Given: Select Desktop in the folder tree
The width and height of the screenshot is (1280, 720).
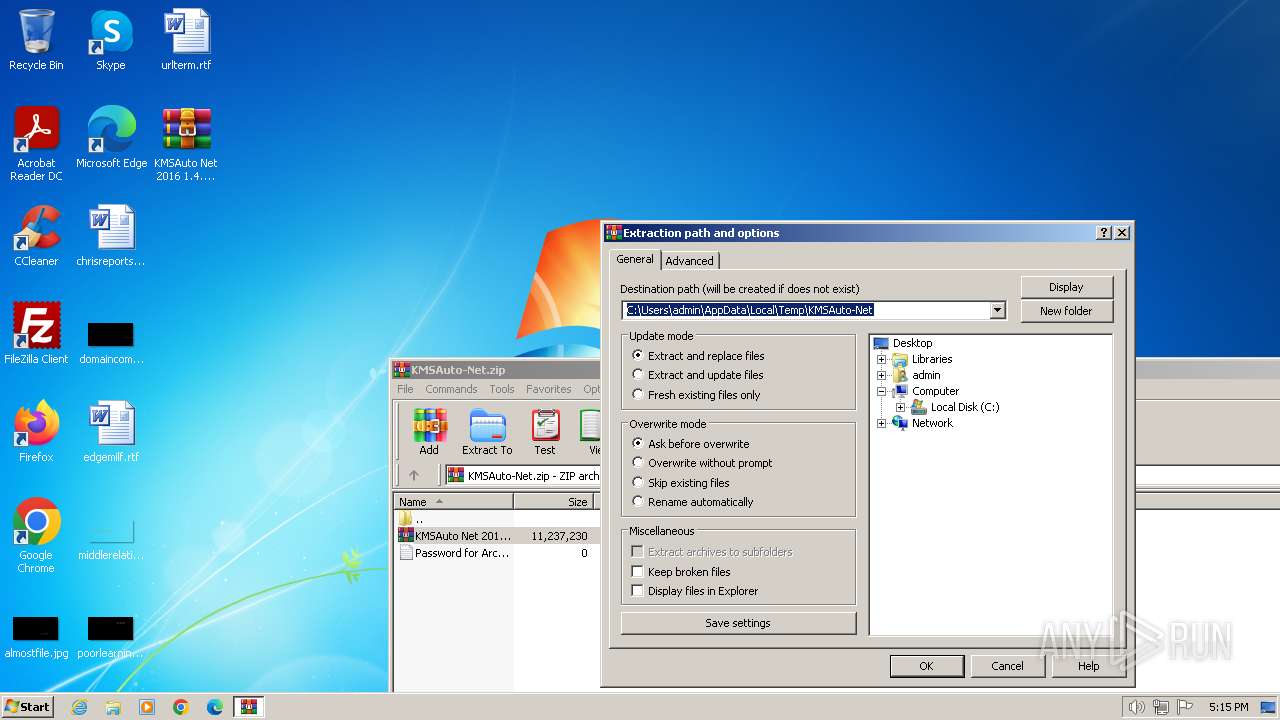Looking at the screenshot, I should (912, 343).
